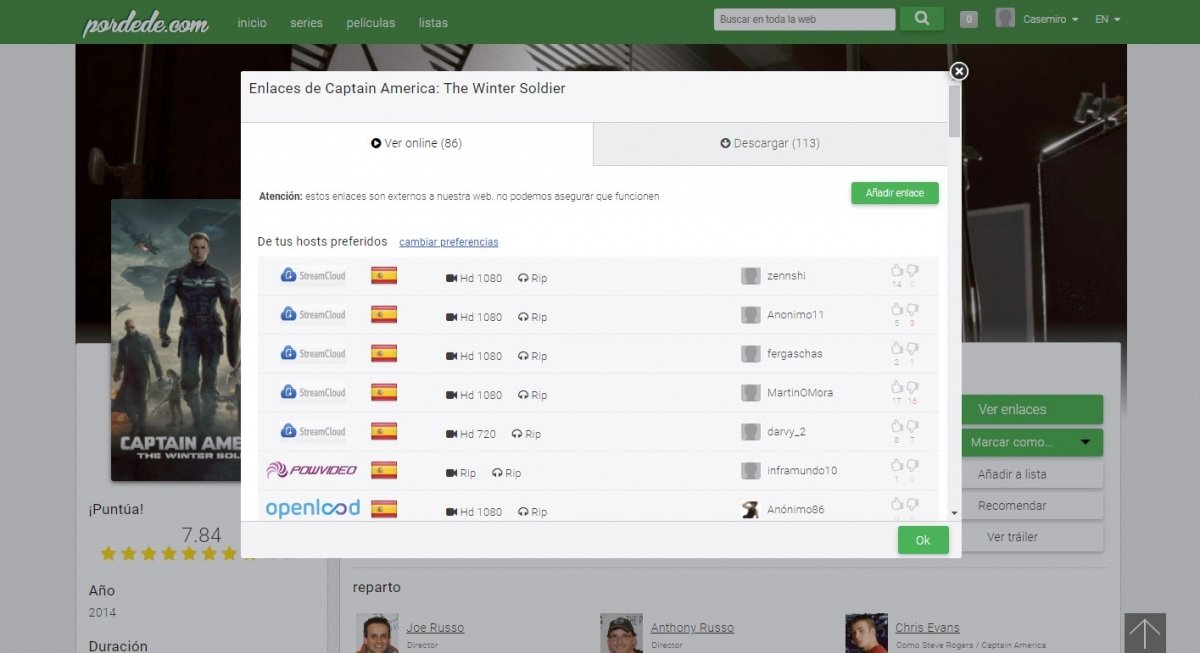Open the openload host link
This screenshot has width=1200, height=653.
click(312, 509)
